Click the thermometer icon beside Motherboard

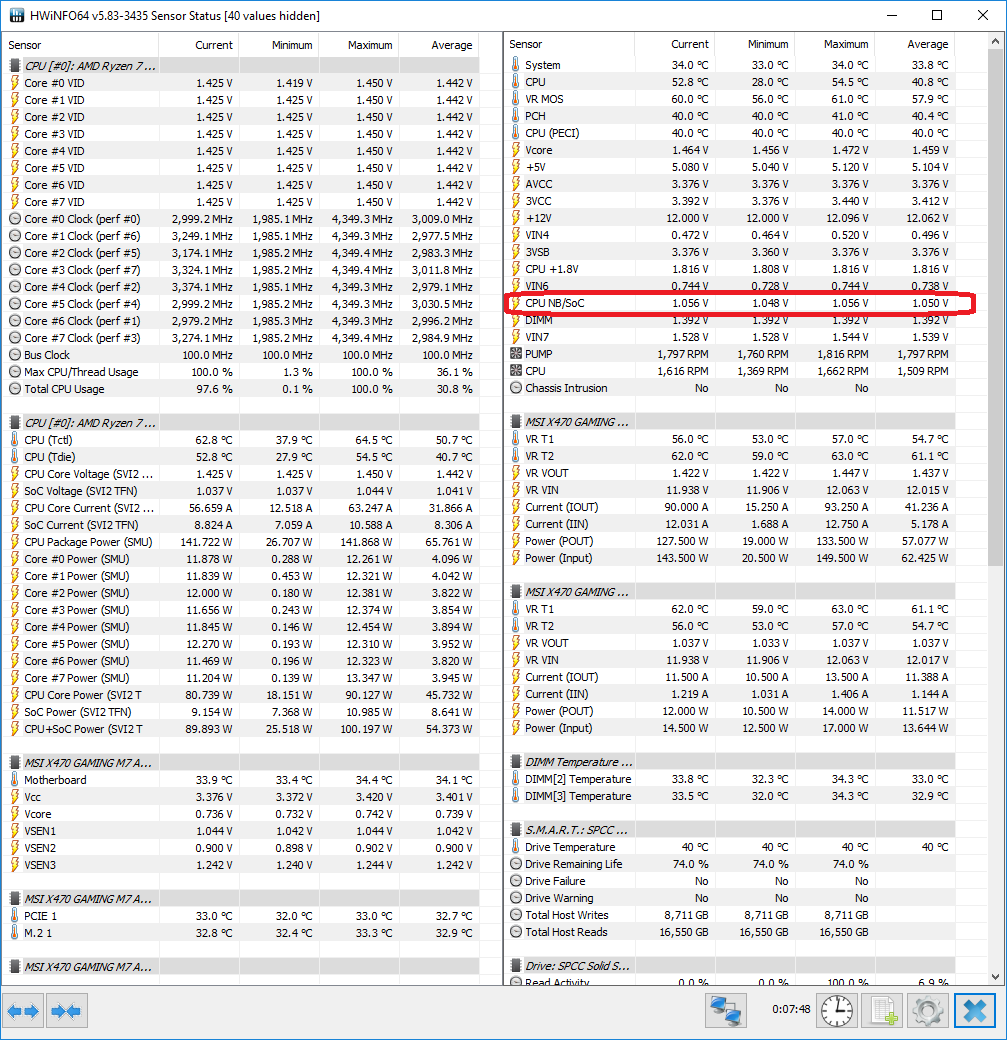click(15, 780)
